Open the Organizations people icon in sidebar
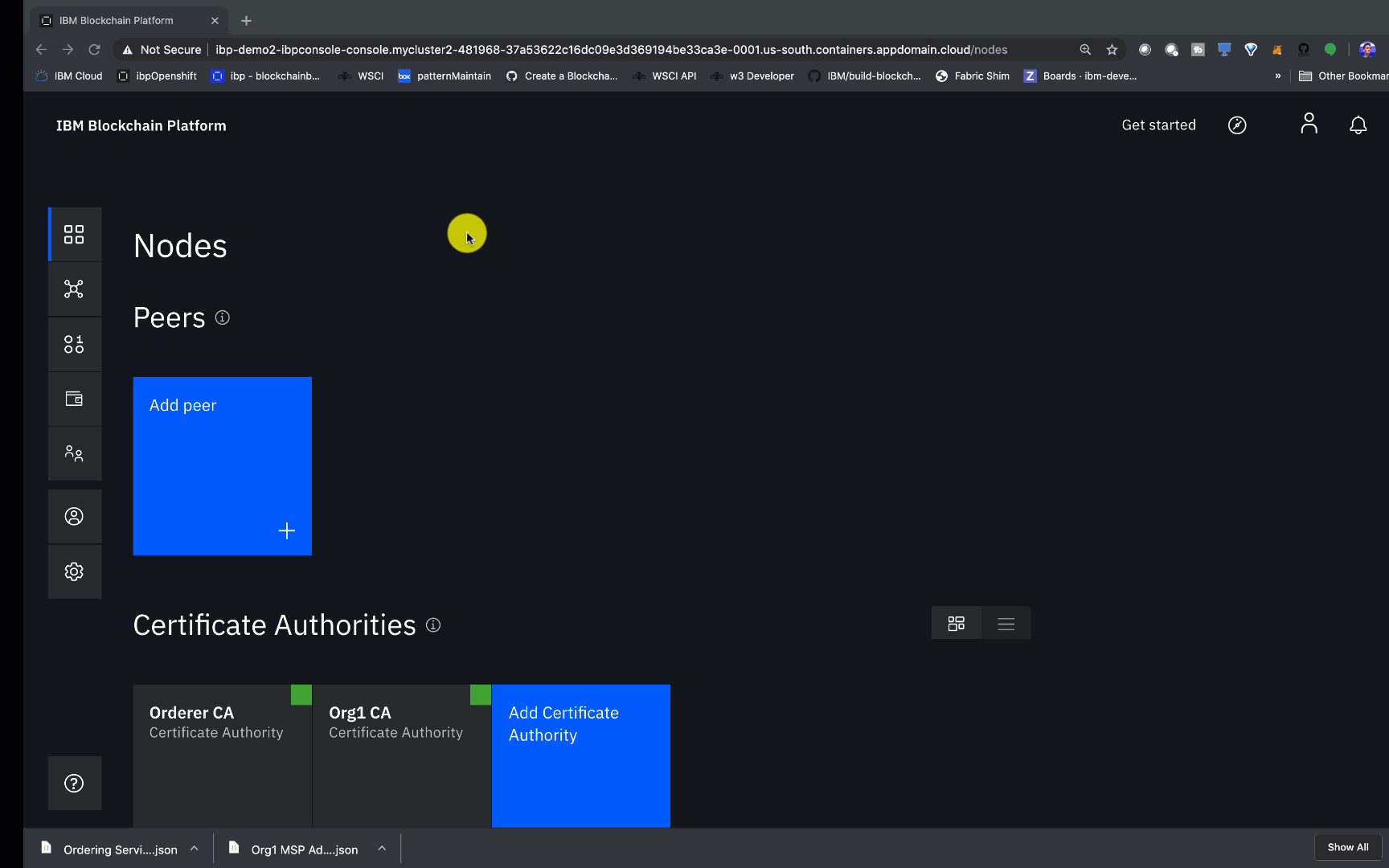This screenshot has height=868, width=1389. pos(74,453)
